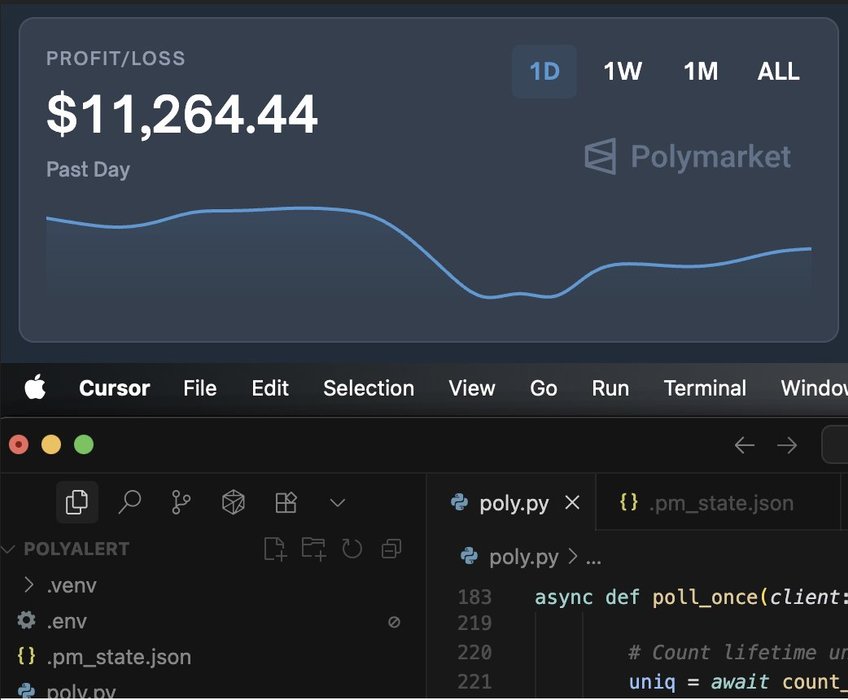The image size is (848, 700).
Task: Collapse all folders in Explorer
Action: click(391, 548)
